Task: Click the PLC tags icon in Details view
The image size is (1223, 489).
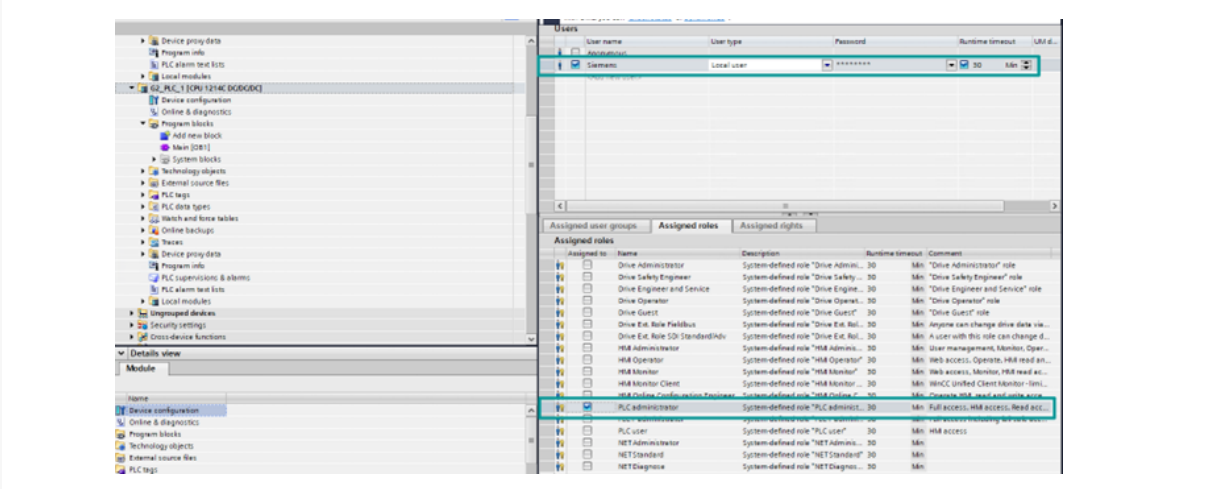Action: tap(121, 469)
